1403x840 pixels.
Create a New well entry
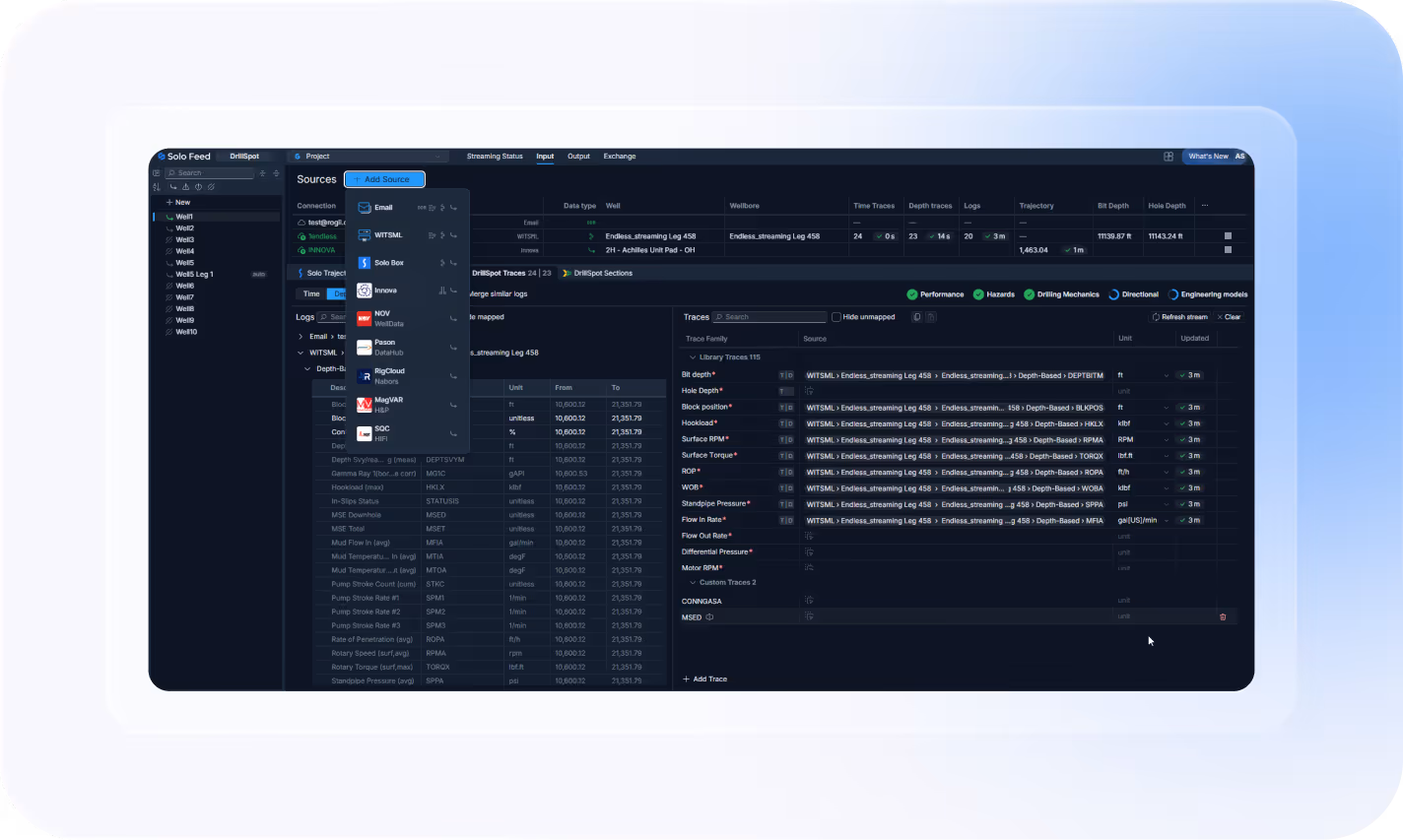pos(178,202)
